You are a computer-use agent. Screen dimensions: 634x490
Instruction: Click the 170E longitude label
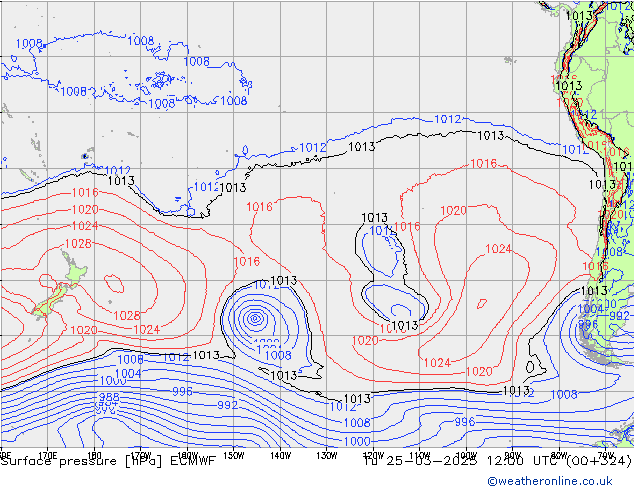pos(47,455)
